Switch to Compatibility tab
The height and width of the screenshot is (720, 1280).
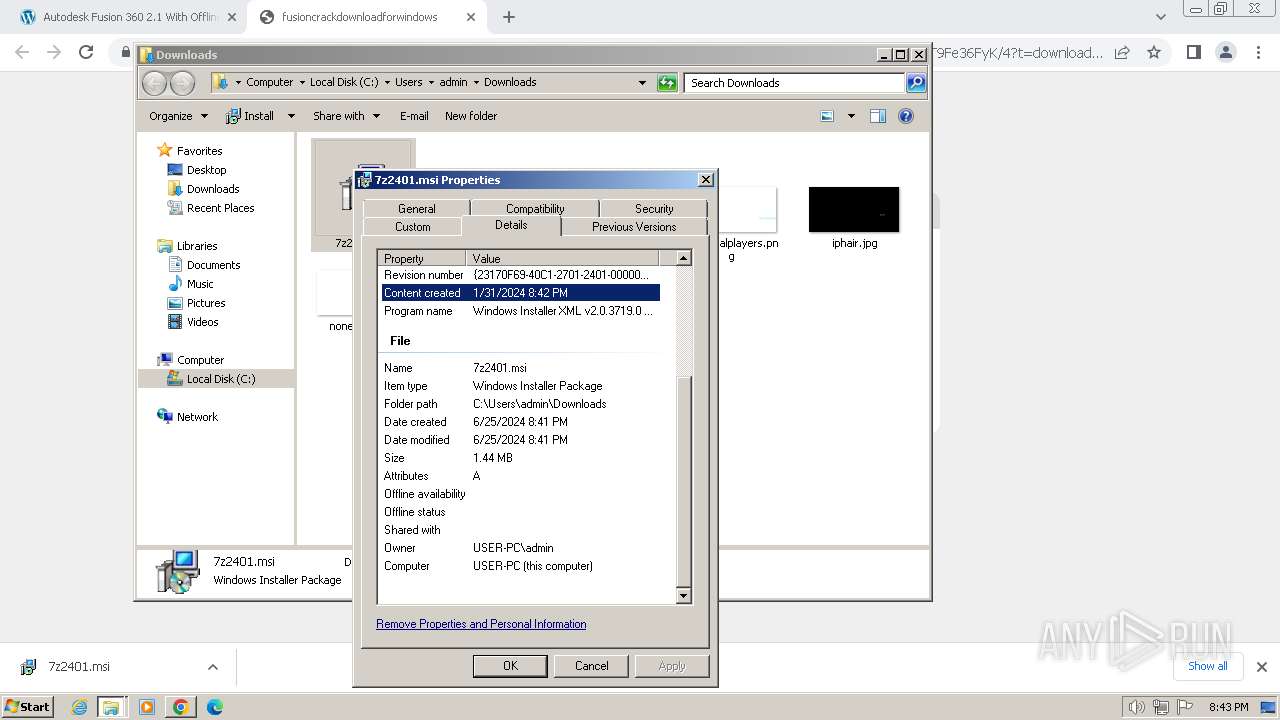coord(535,209)
